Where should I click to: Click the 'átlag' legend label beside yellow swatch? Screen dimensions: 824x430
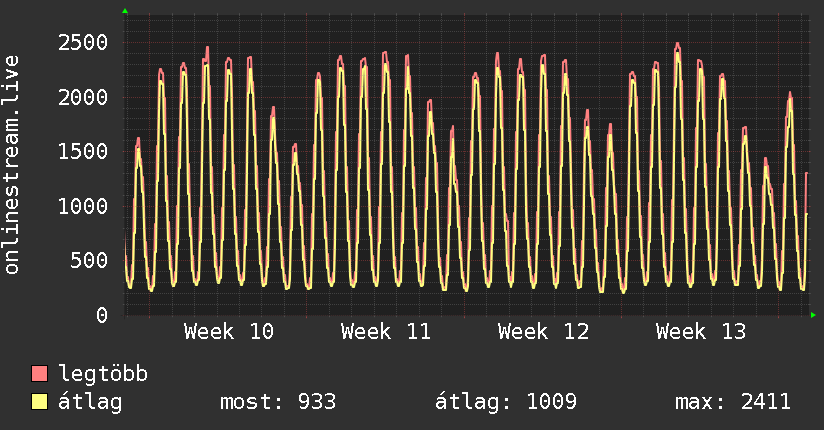point(90,402)
